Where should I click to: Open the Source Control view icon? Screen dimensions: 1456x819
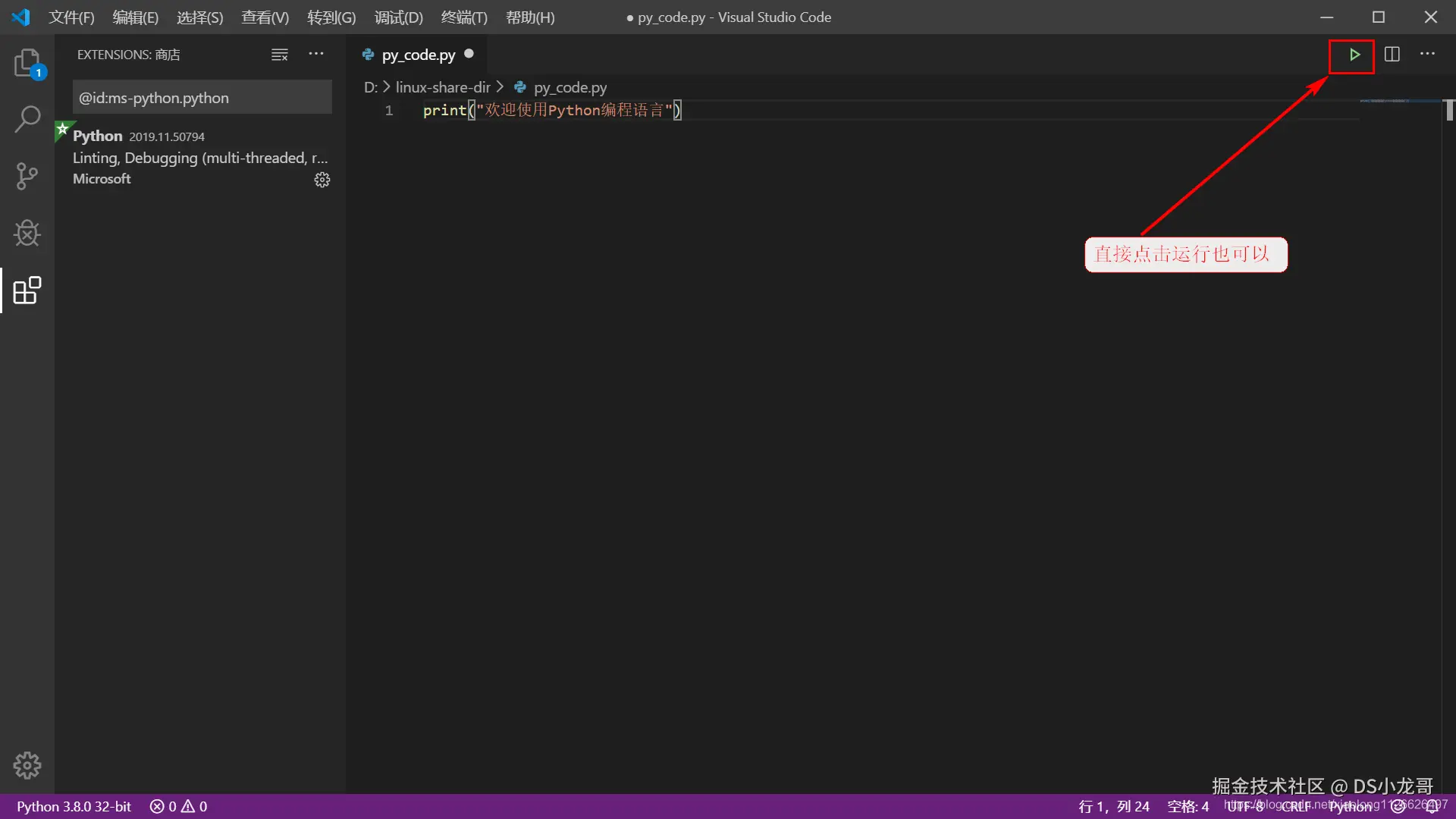pos(27,176)
